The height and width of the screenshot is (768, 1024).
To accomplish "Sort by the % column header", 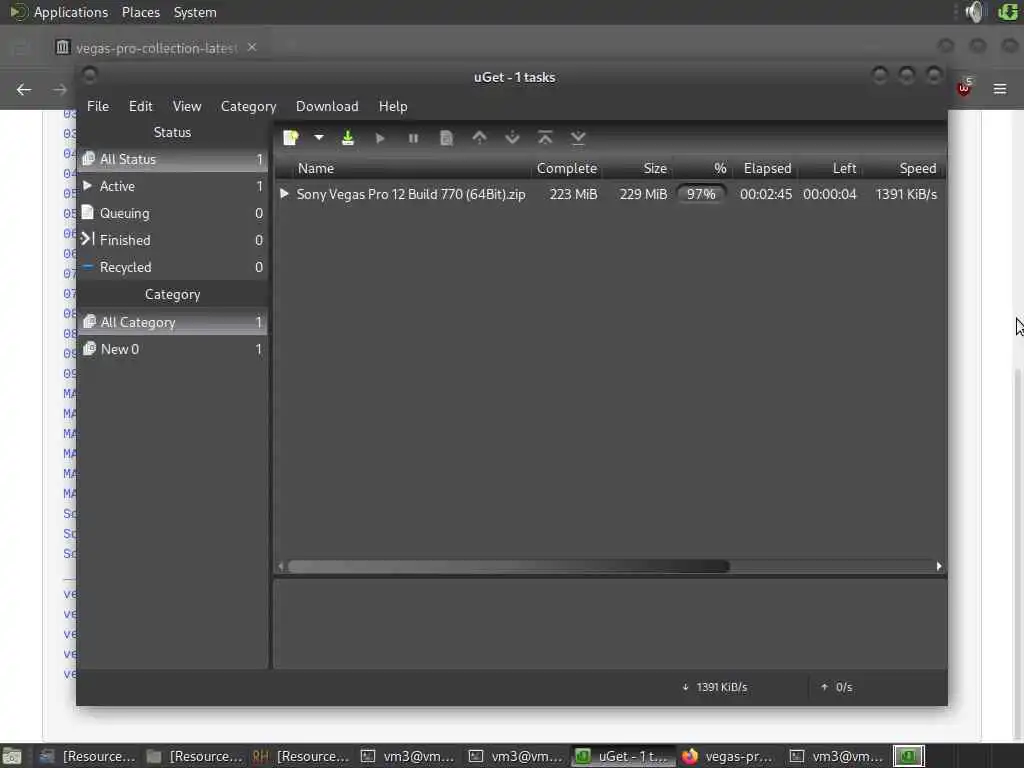I will pyautogui.click(x=702, y=168).
